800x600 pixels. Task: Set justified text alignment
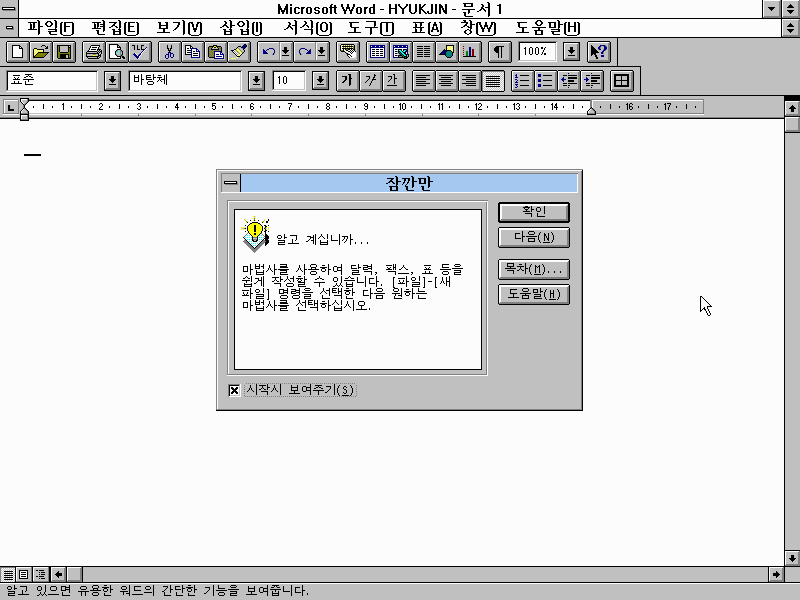493,81
